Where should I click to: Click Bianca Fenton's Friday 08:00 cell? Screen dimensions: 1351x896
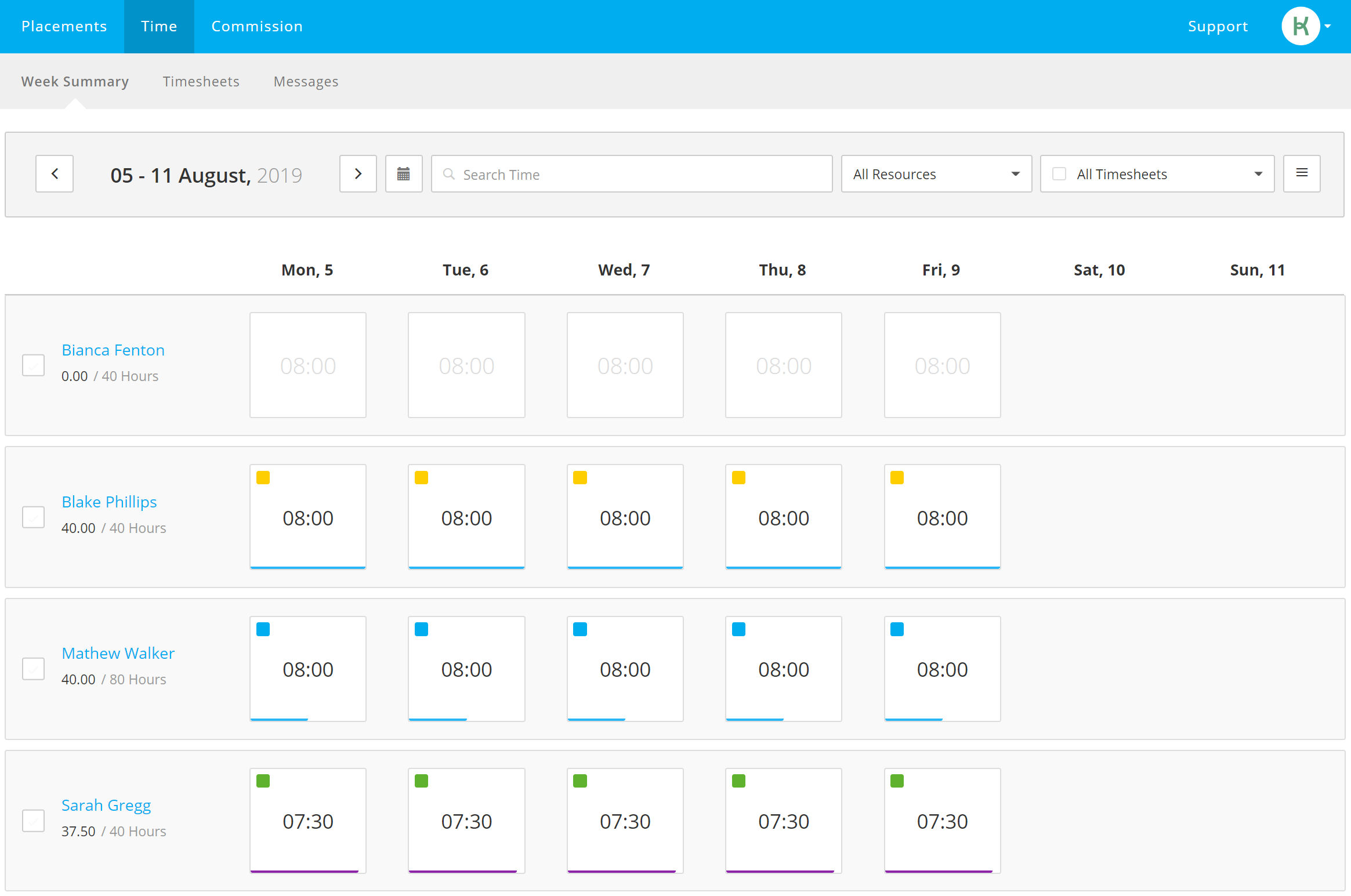[x=943, y=365]
